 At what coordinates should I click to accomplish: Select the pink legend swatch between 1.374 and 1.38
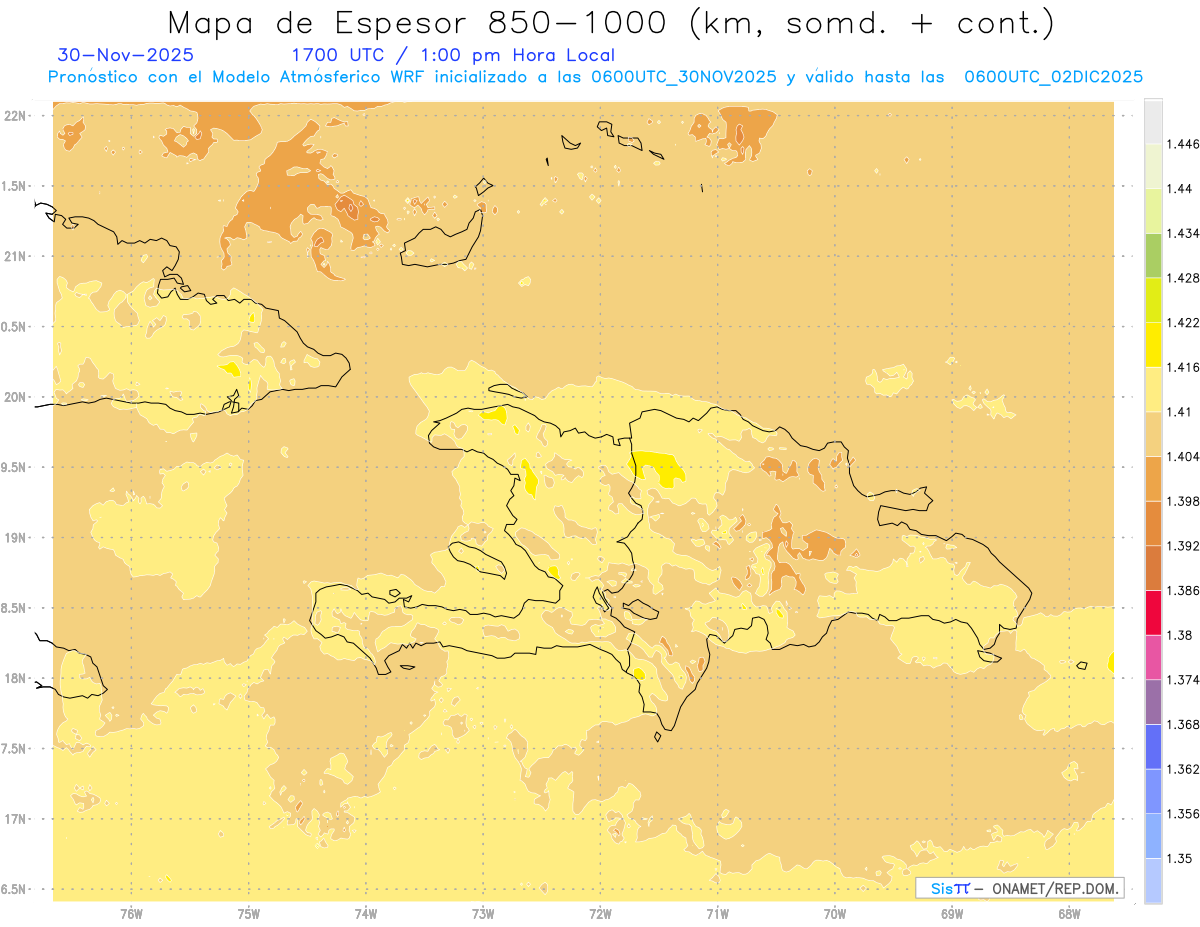coord(1153,658)
